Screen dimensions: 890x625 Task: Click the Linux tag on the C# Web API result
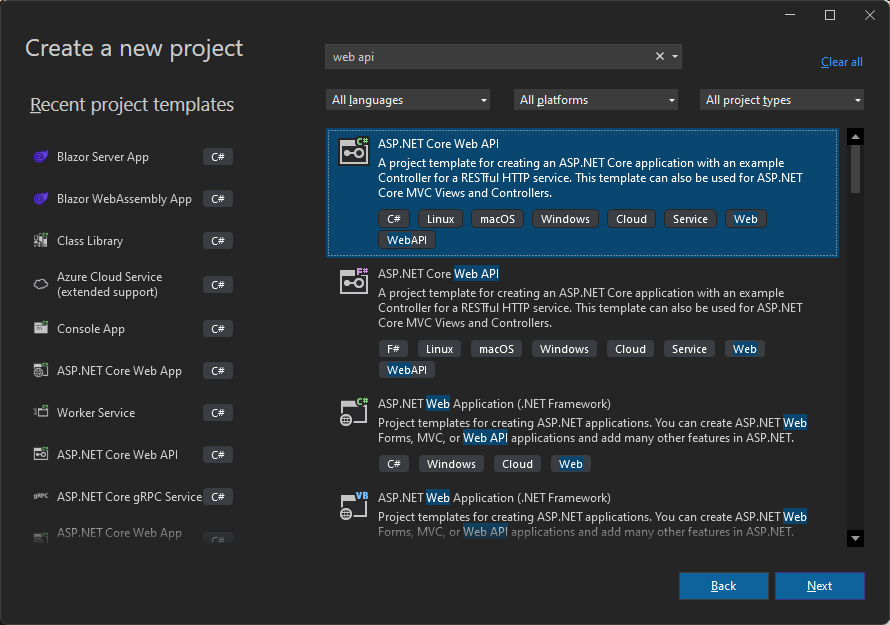[x=440, y=219]
